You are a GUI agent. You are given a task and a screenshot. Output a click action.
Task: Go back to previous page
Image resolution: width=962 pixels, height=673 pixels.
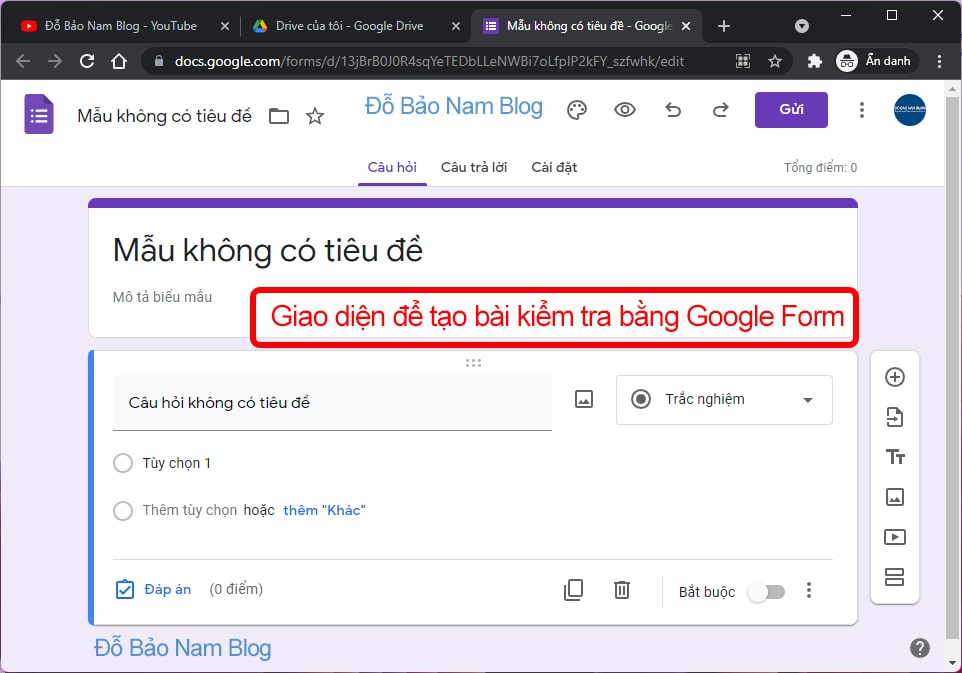tap(23, 61)
